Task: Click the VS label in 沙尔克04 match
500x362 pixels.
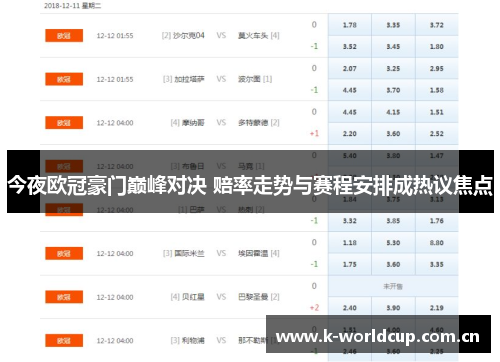Action: tap(221, 35)
